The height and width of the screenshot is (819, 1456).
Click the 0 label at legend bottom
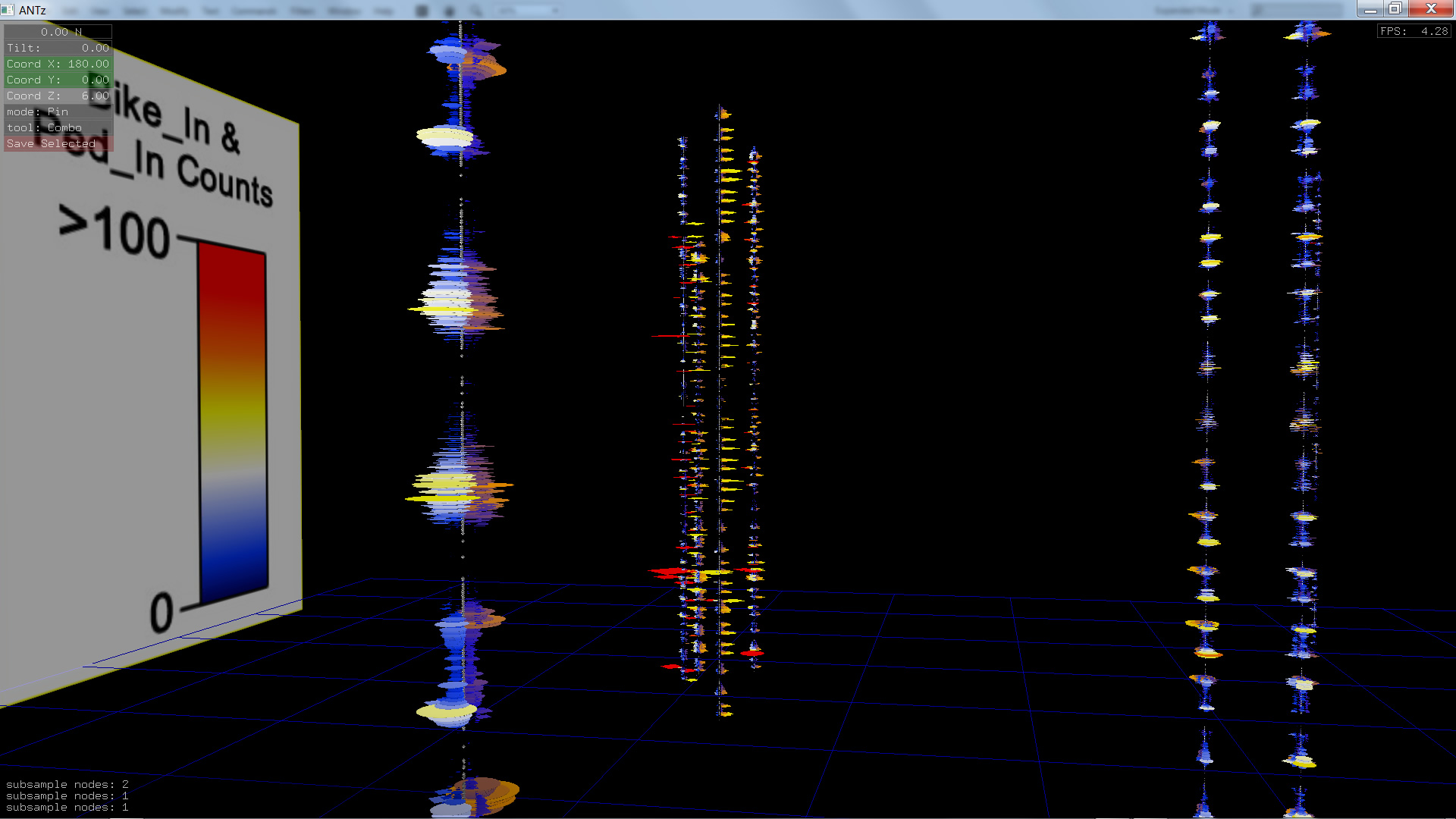tap(161, 613)
